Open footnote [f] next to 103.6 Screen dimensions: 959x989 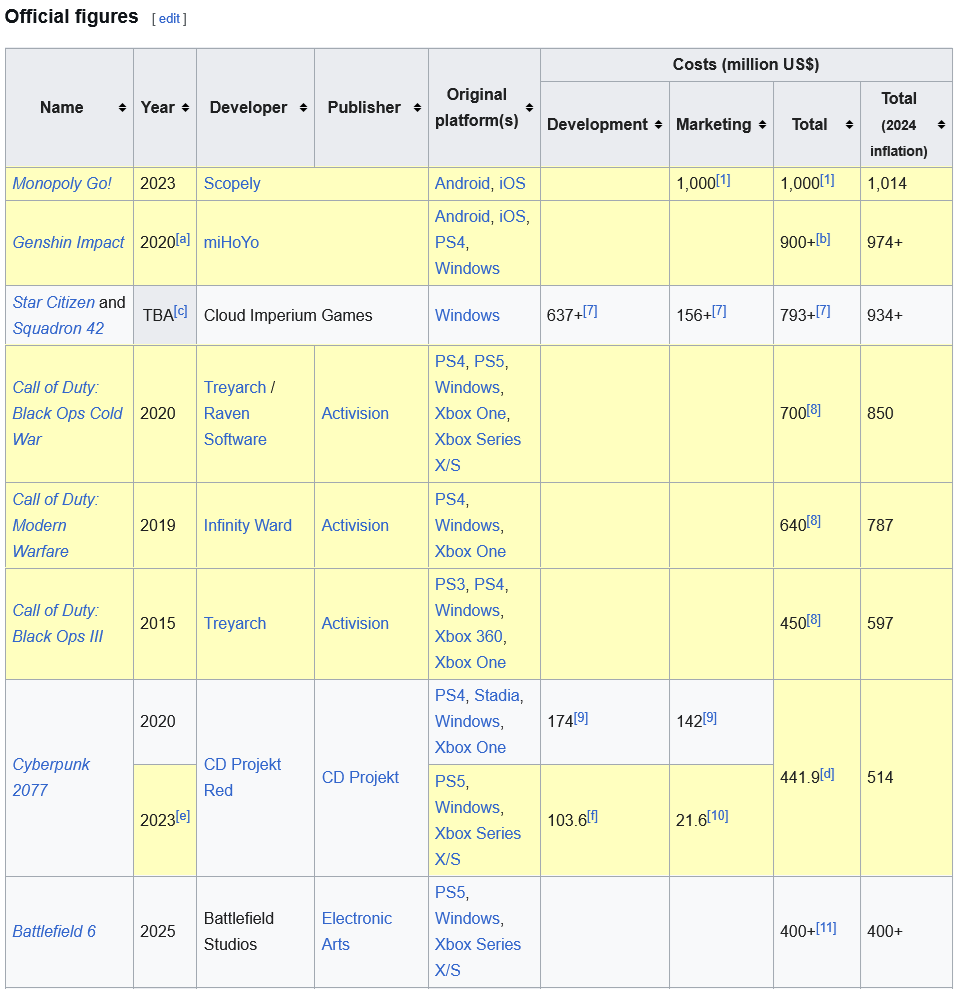[592, 816]
